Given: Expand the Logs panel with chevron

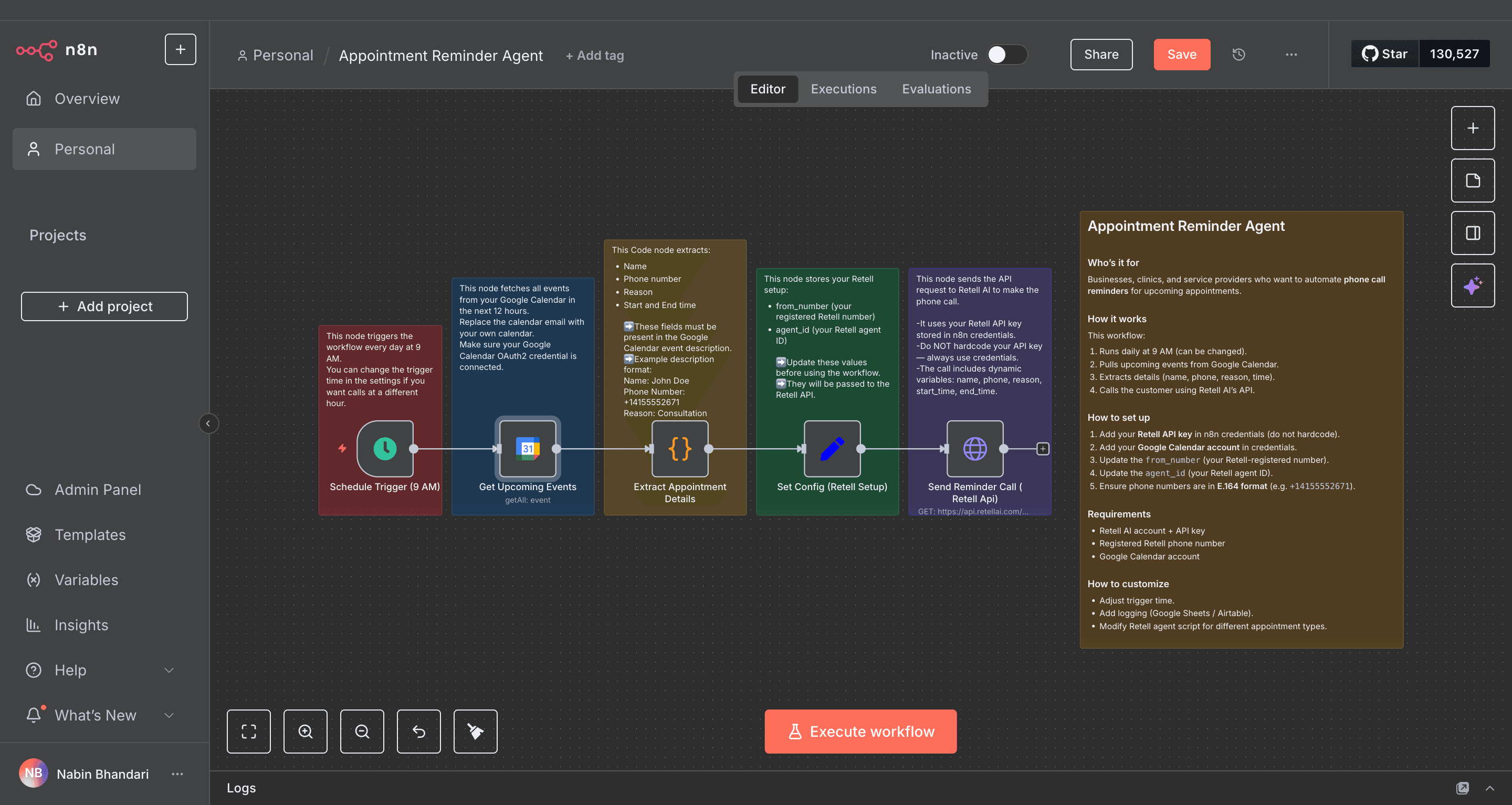Looking at the screenshot, I should [x=1490, y=788].
